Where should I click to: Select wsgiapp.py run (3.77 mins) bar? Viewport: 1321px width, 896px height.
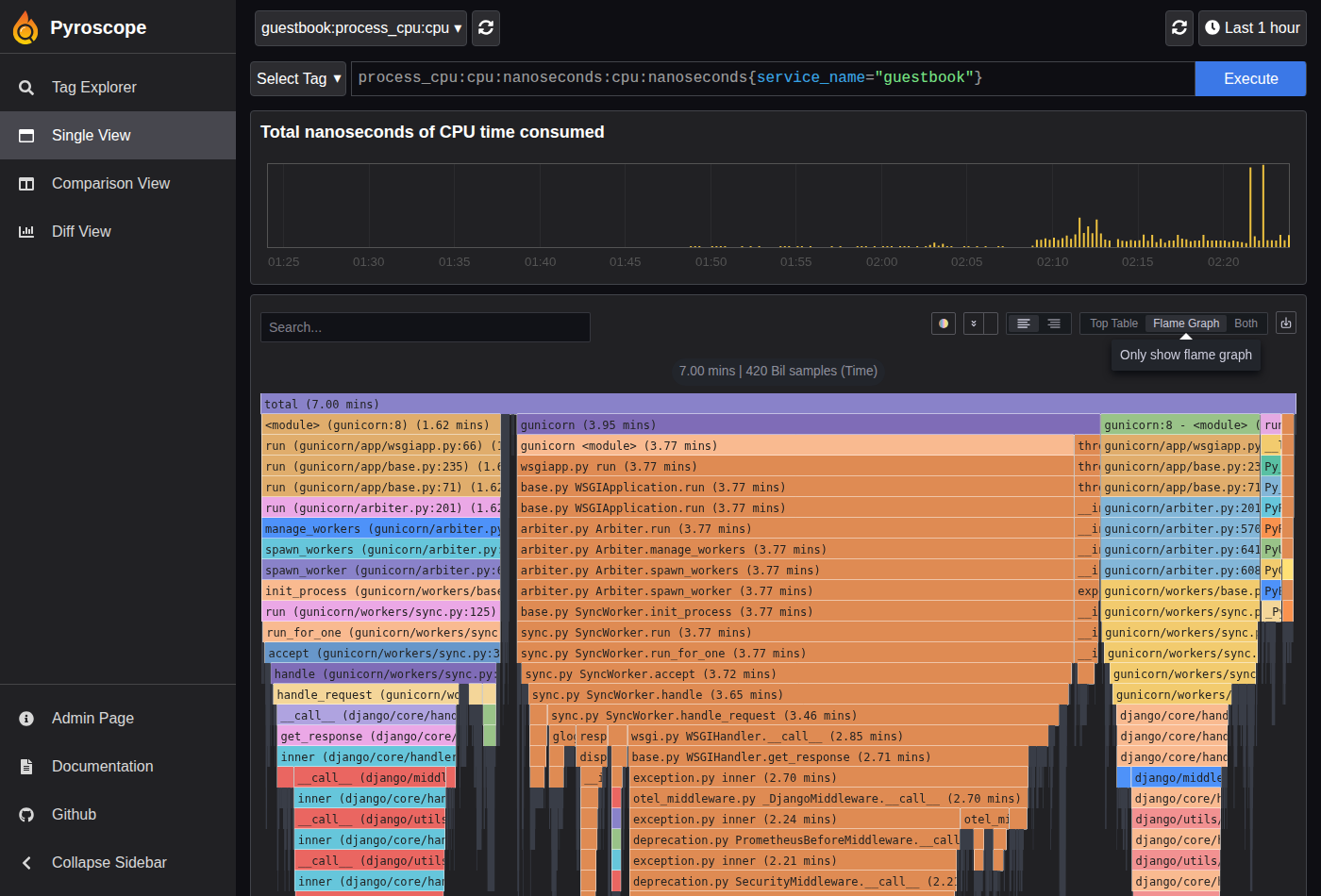[x=795, y=467]
